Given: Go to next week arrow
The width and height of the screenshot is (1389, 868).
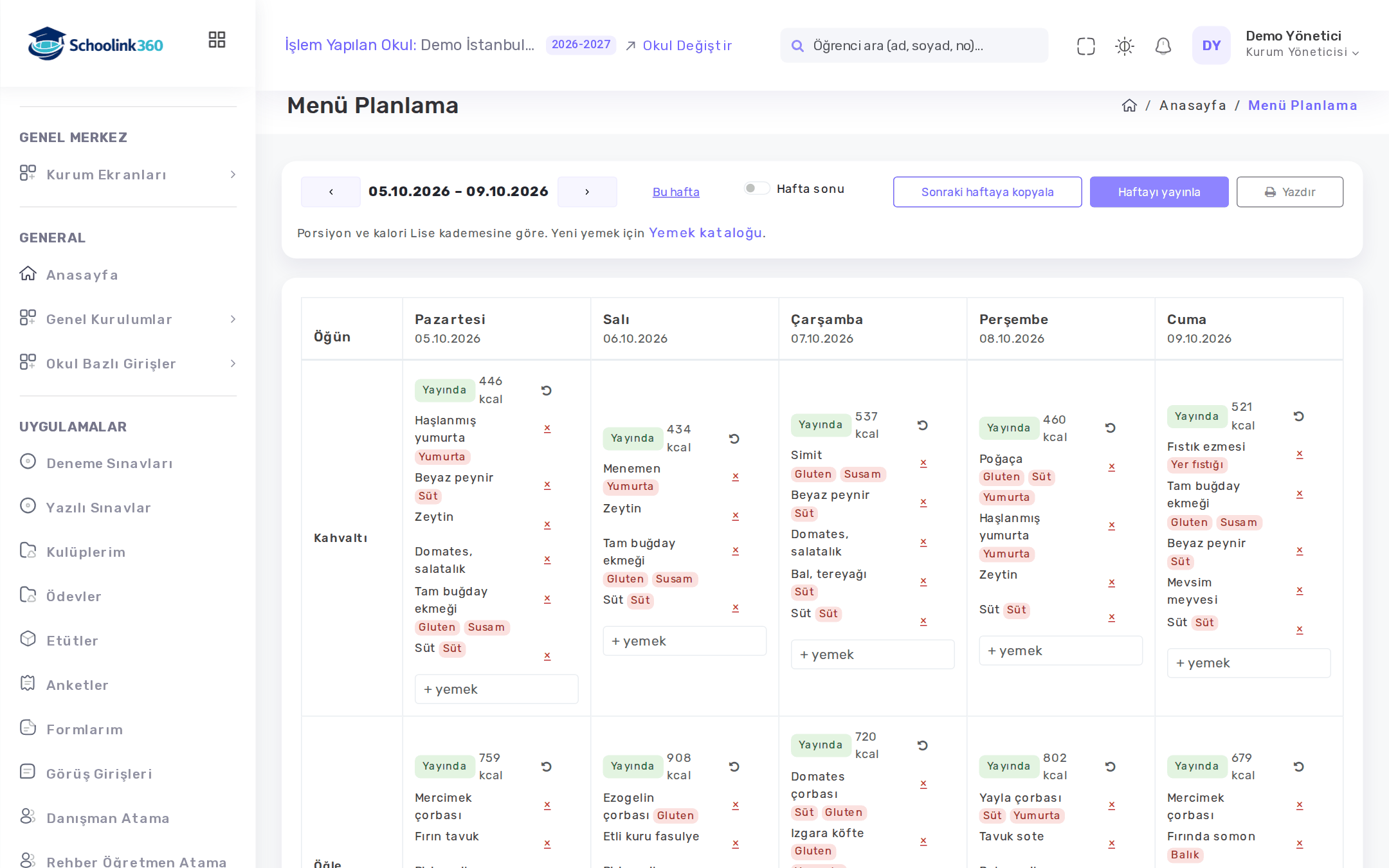Looking at the screenshot, I should pyautogui.click(x=587, y=192).
